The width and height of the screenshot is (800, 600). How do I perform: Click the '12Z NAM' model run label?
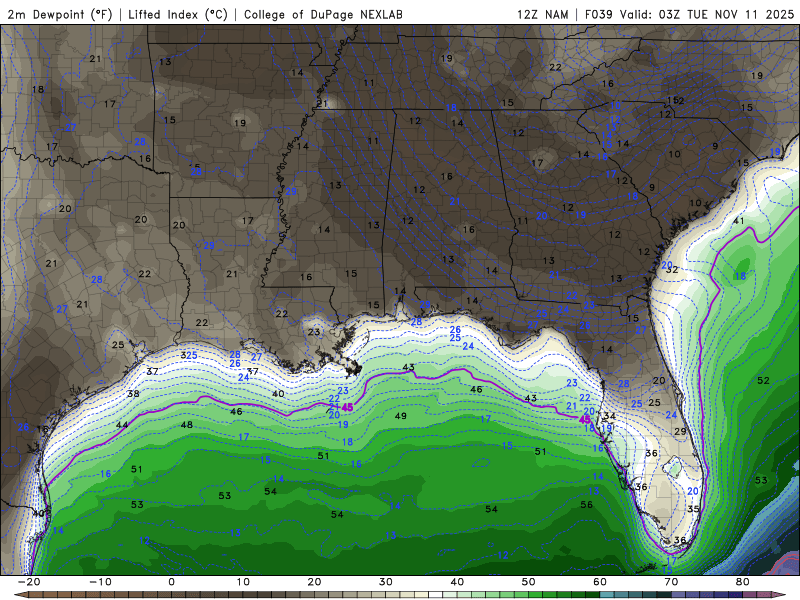pos(542,14)
